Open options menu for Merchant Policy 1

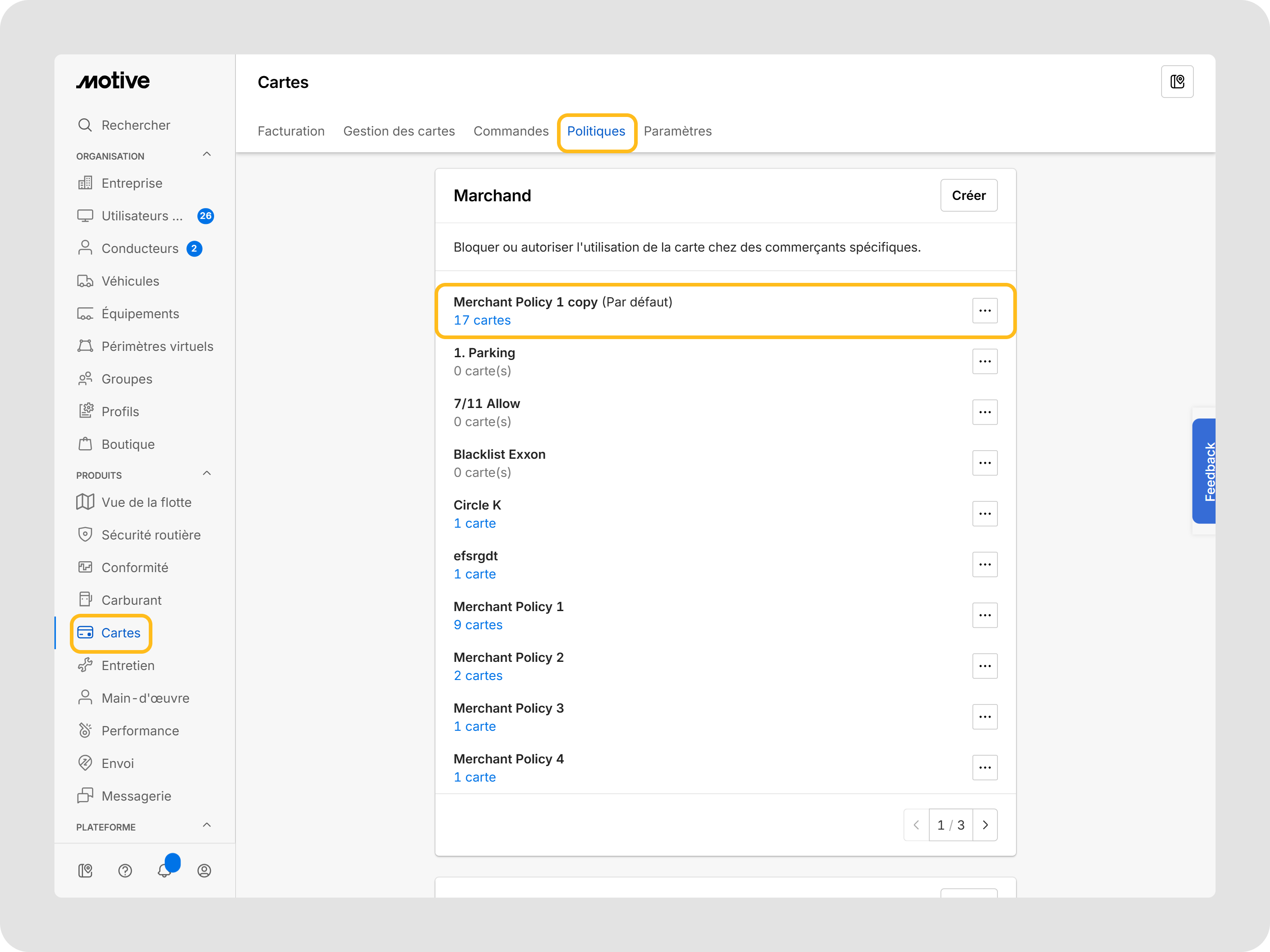click(x=985, y=615)
